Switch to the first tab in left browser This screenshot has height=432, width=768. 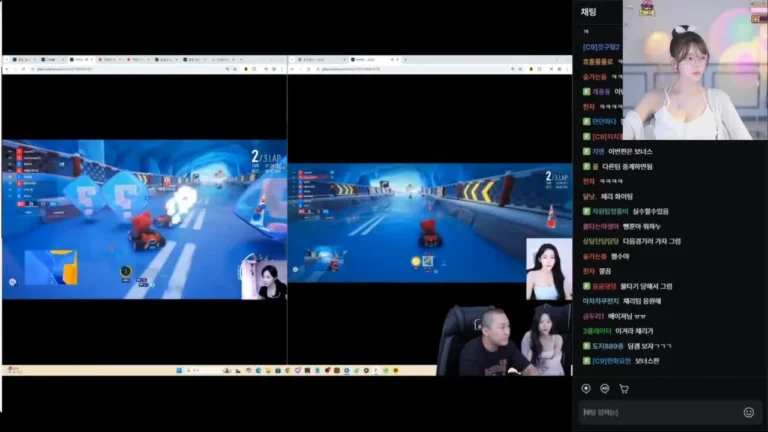click(24, 60)
